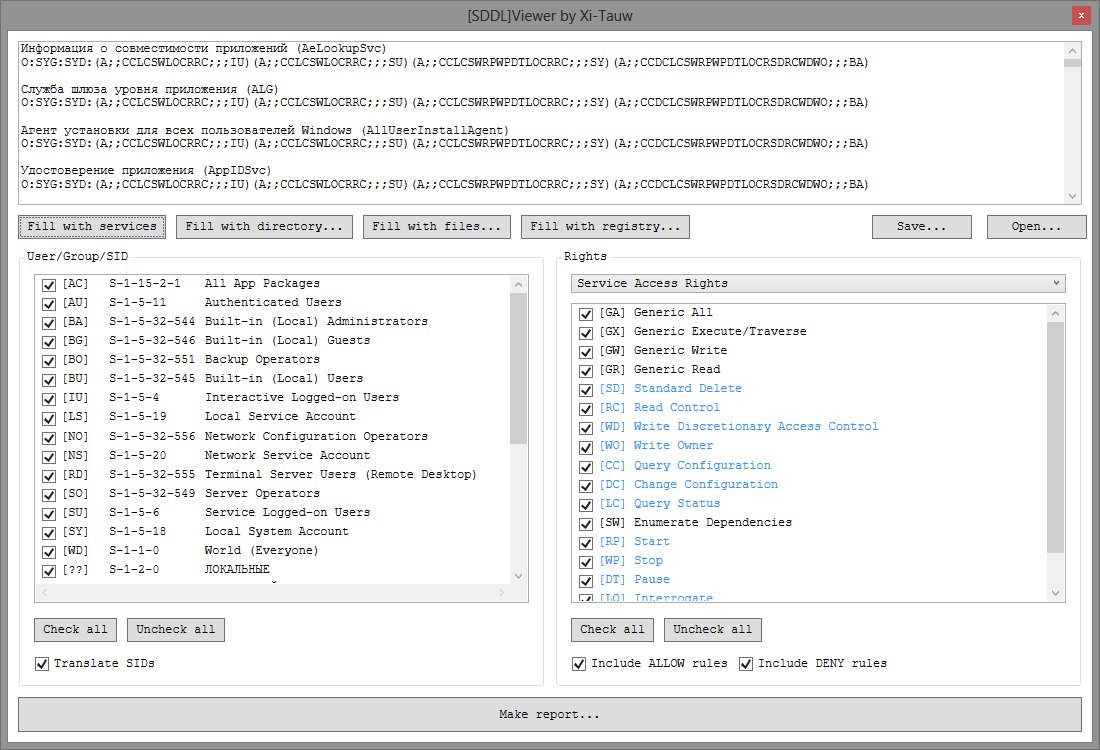
Task: Click Uncheck all under Rights list
Action: 713,629
